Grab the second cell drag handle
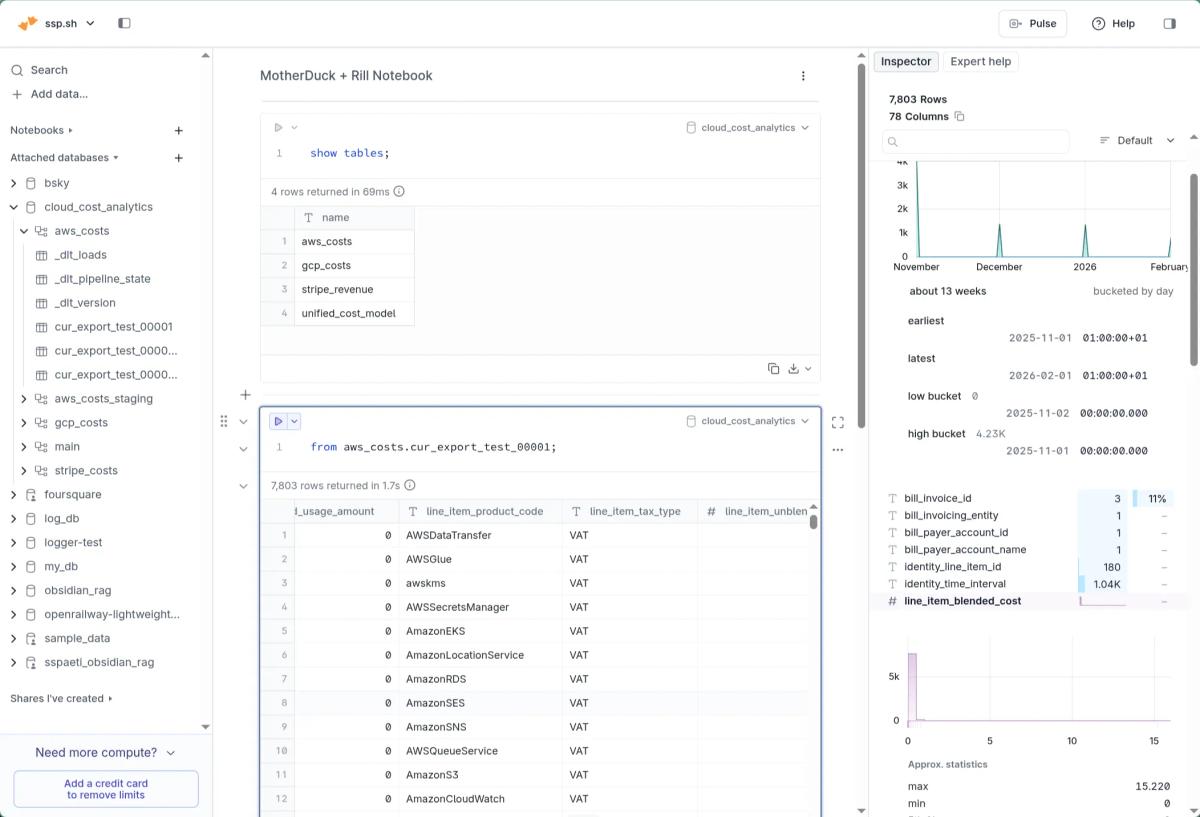1200x817 pixels. [224, 421]
